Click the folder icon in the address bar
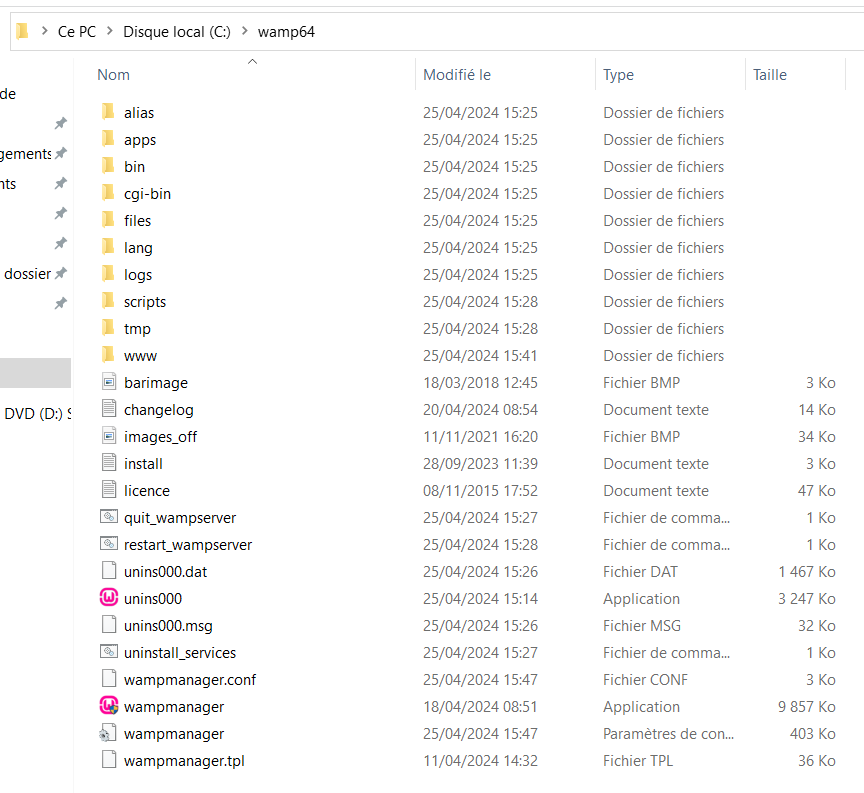 click(x=22, y=31)
